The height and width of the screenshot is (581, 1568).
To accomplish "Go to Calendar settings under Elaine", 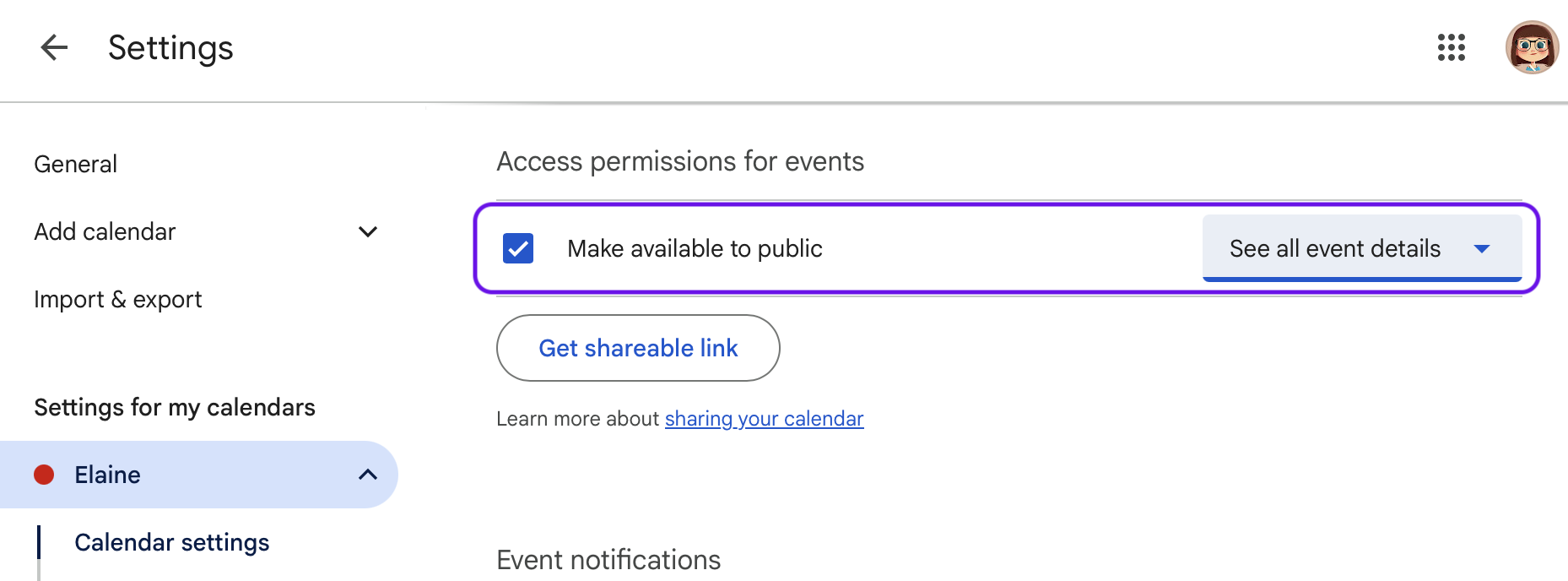I will tap(172, 542).
